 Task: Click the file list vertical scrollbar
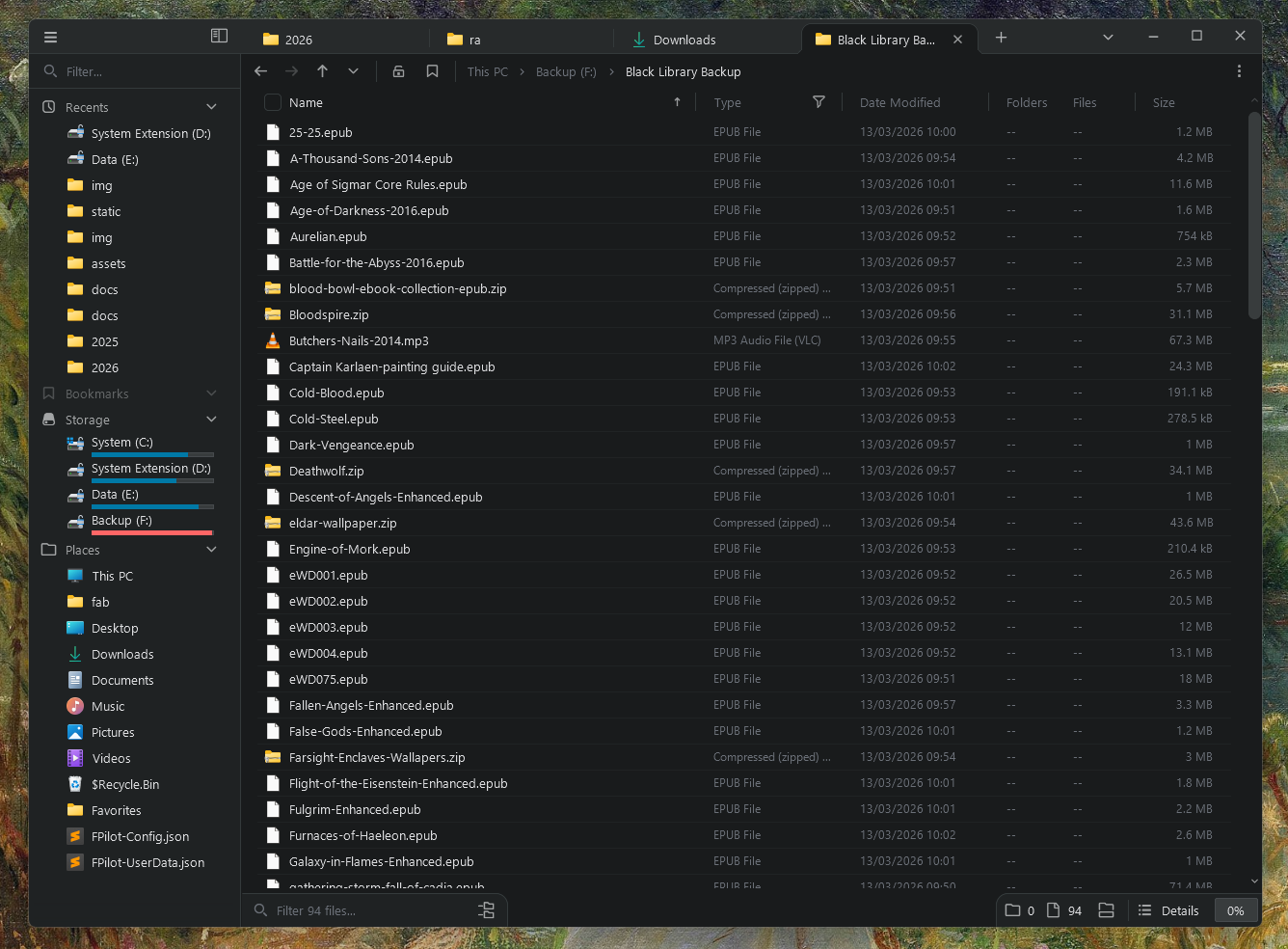[1254, 216]
